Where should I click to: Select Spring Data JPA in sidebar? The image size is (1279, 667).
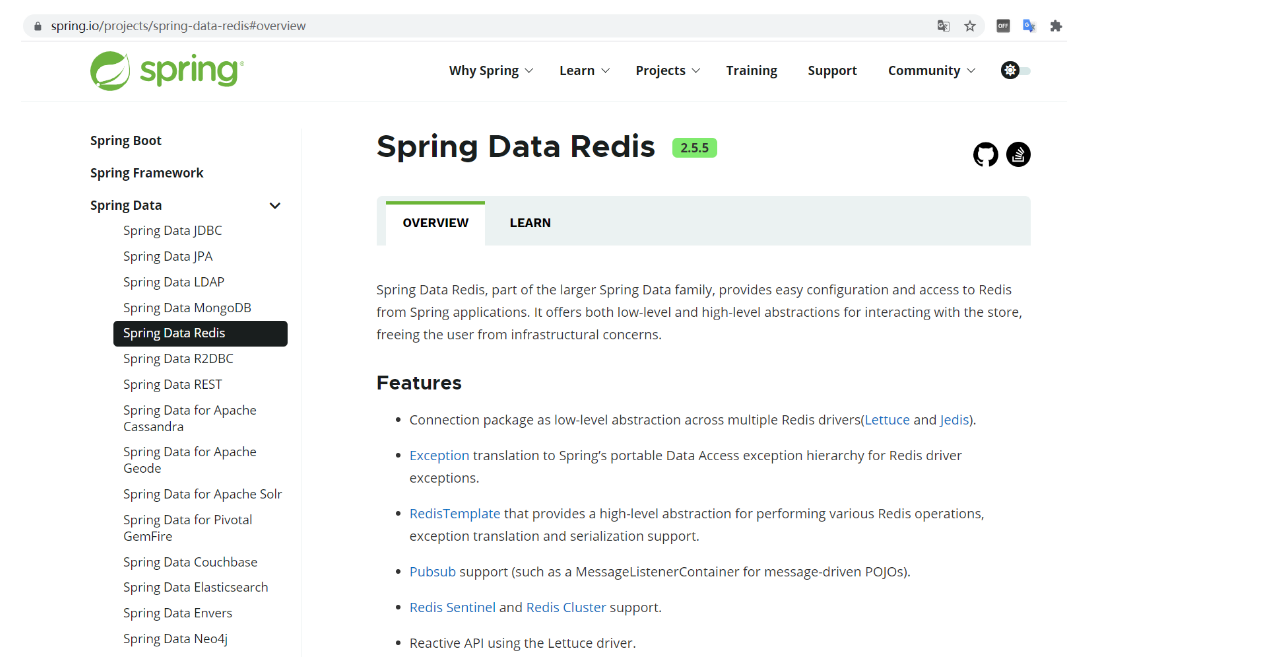pyautogui.click(x=168, y=257)
